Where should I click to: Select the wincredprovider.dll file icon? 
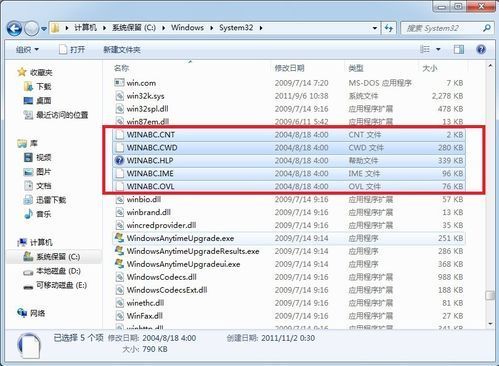(119, 225)
